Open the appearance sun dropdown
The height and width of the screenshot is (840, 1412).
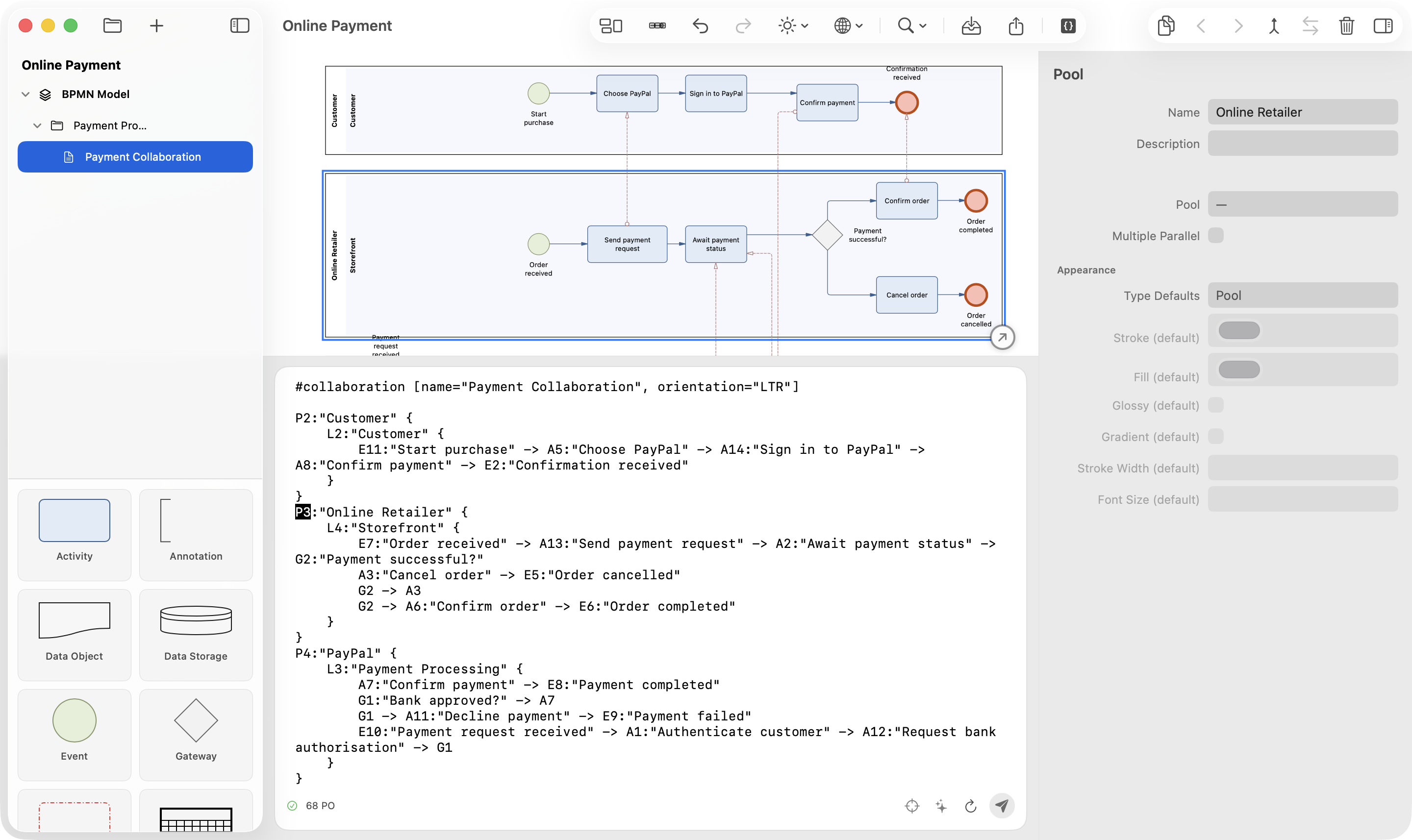coord(793,25)
